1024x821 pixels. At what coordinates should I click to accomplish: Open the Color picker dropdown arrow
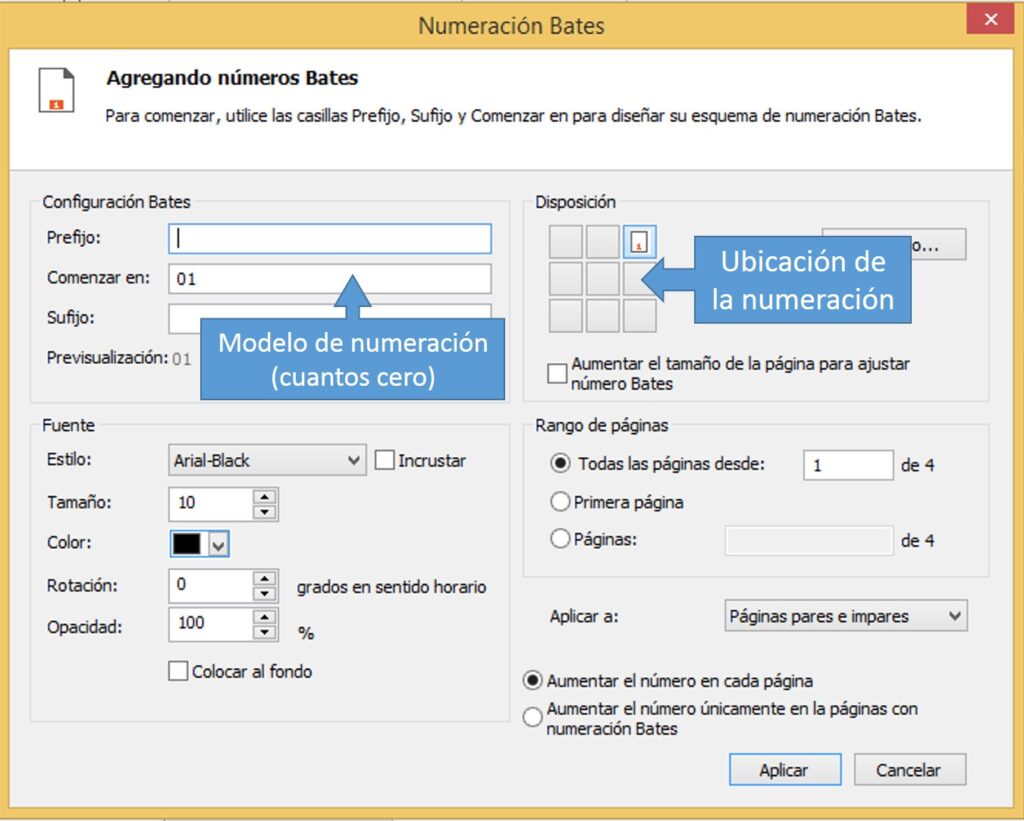(x=219, y=544)
